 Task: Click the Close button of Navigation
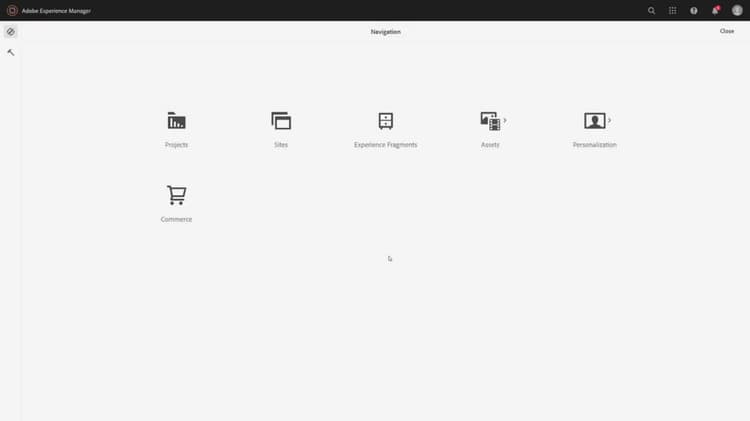[x=727, y=31]
